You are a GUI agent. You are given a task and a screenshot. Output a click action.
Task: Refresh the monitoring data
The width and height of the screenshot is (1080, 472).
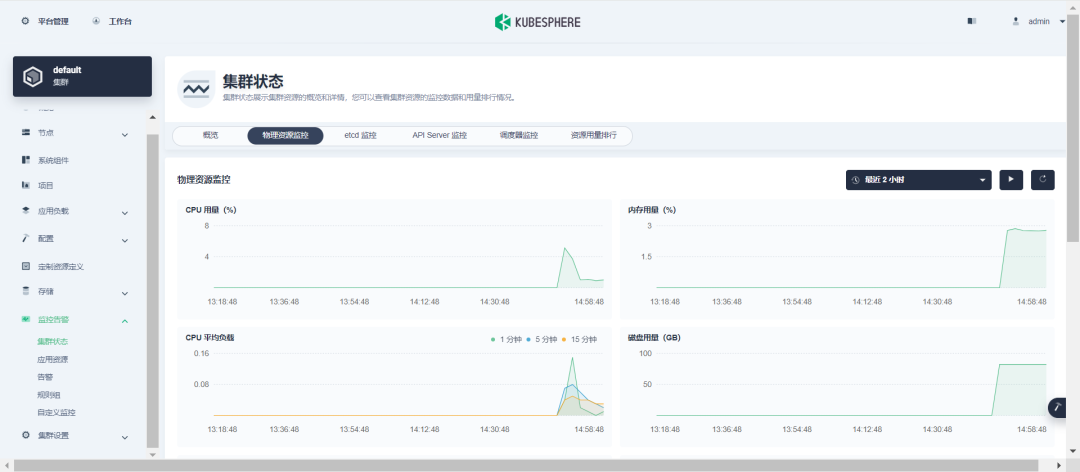pyautogui.click(x=1043, y=180)
